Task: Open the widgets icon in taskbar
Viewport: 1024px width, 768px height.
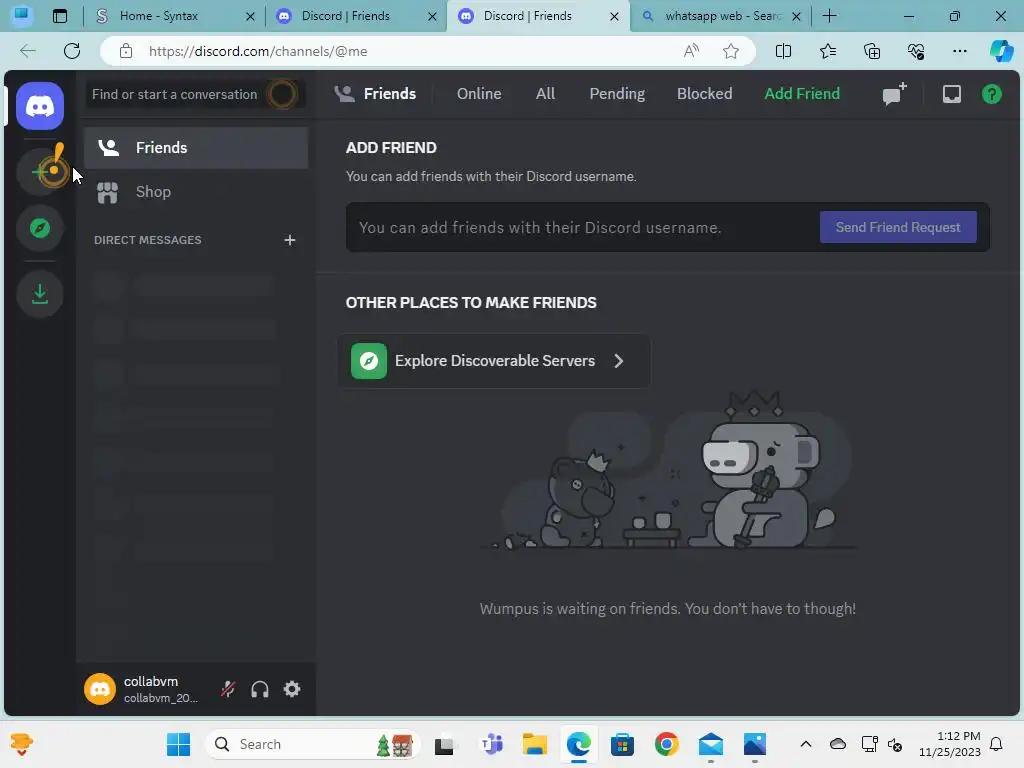Action: [x=22, y=744]
